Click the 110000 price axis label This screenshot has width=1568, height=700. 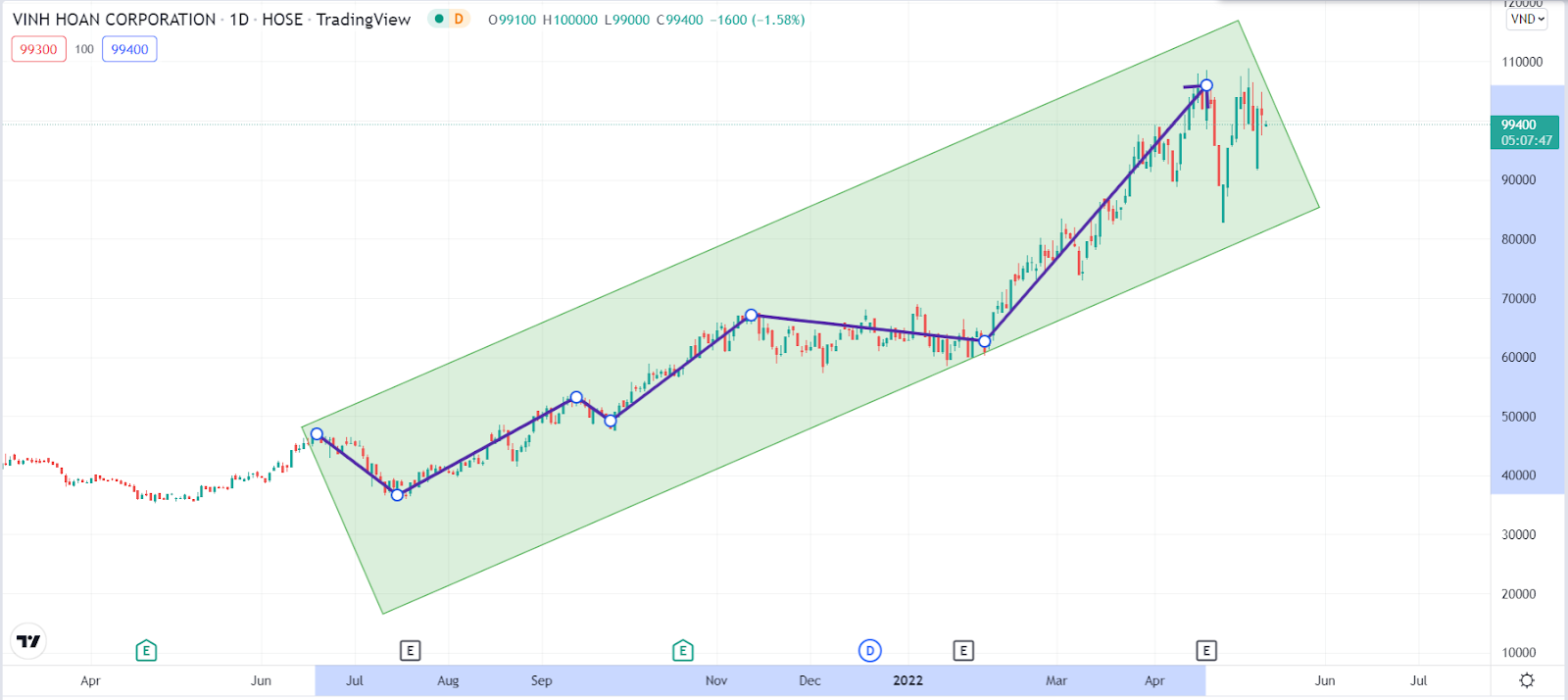click(1522, 62)
